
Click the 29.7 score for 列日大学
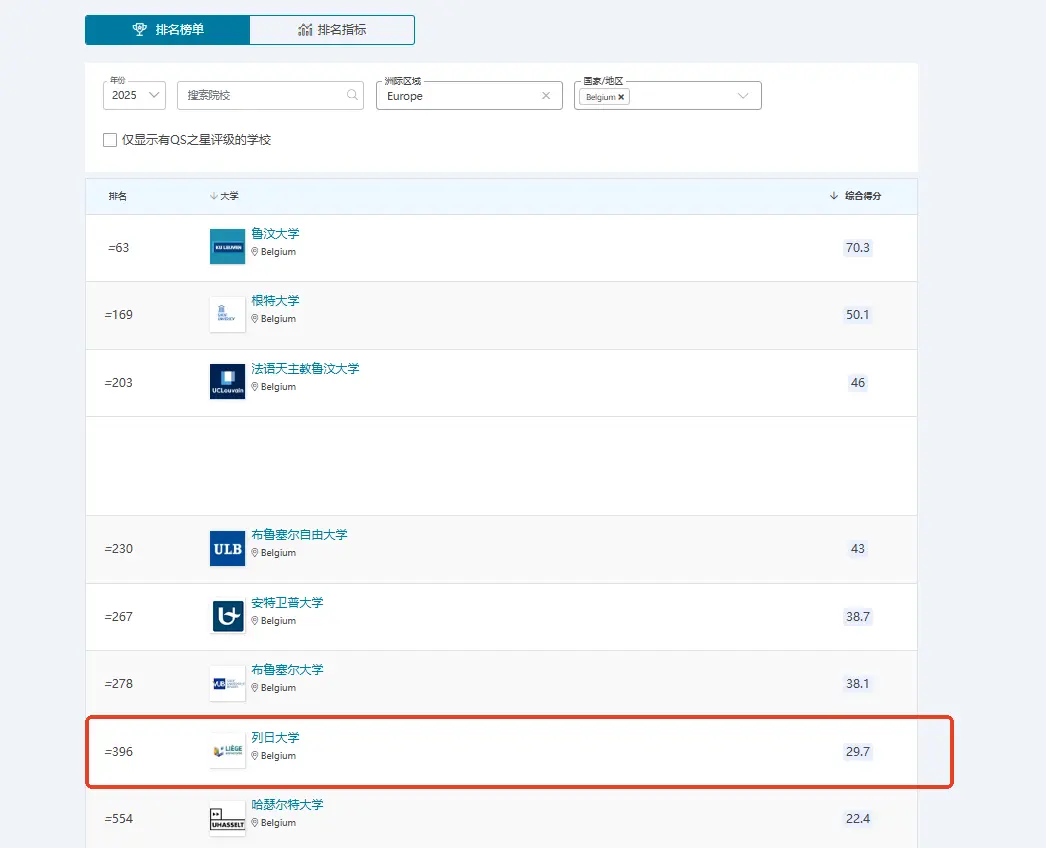(x=857, y=752)
